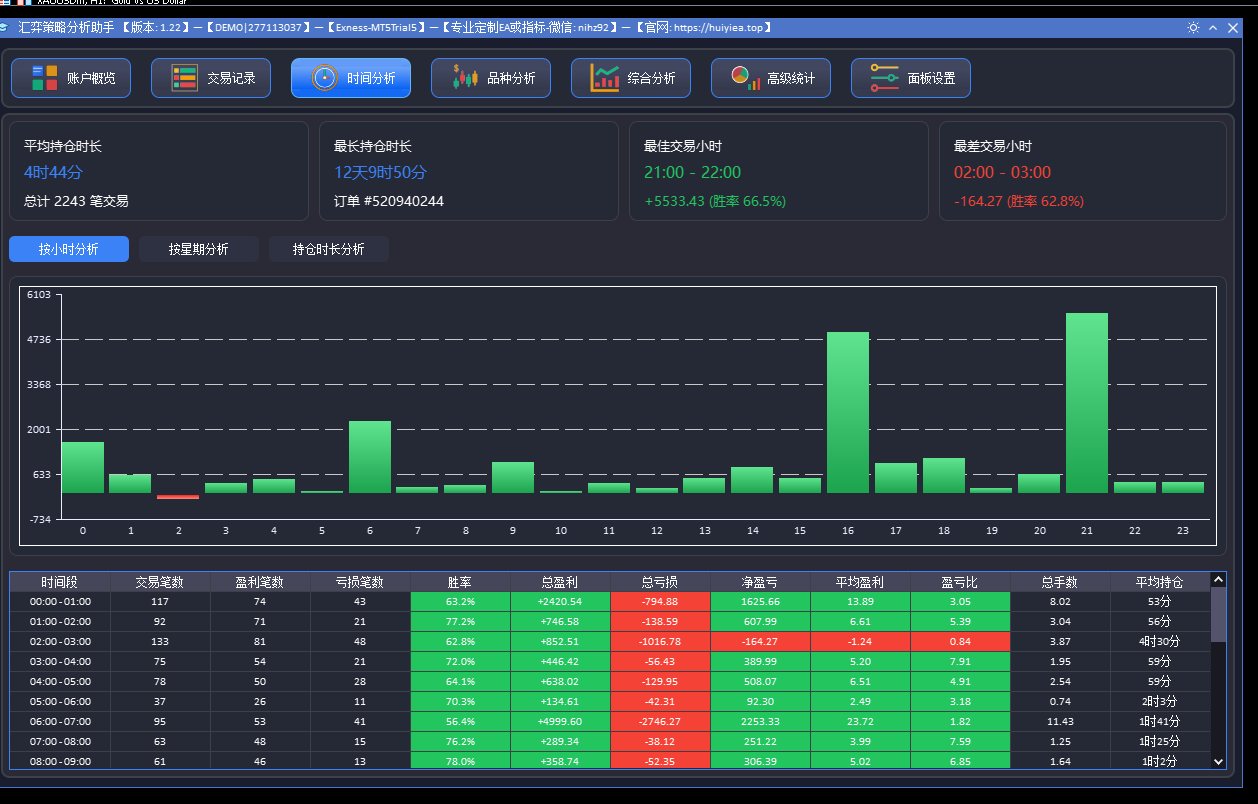Select the 时间分析 time analysis tab
Screen dimensions: 1258x804
tap(351, 78)
